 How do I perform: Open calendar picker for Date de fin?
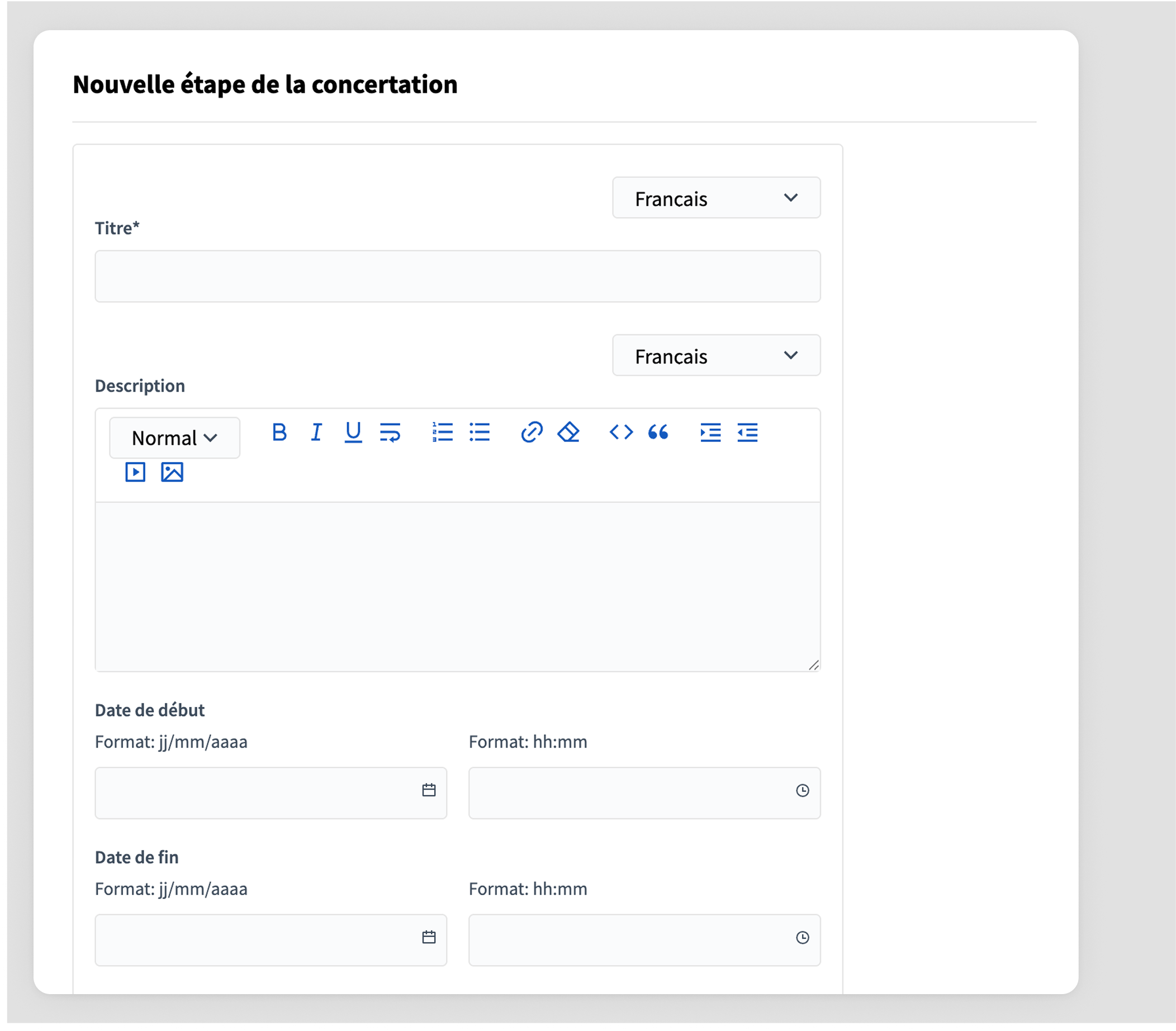[x=429, y=938]
